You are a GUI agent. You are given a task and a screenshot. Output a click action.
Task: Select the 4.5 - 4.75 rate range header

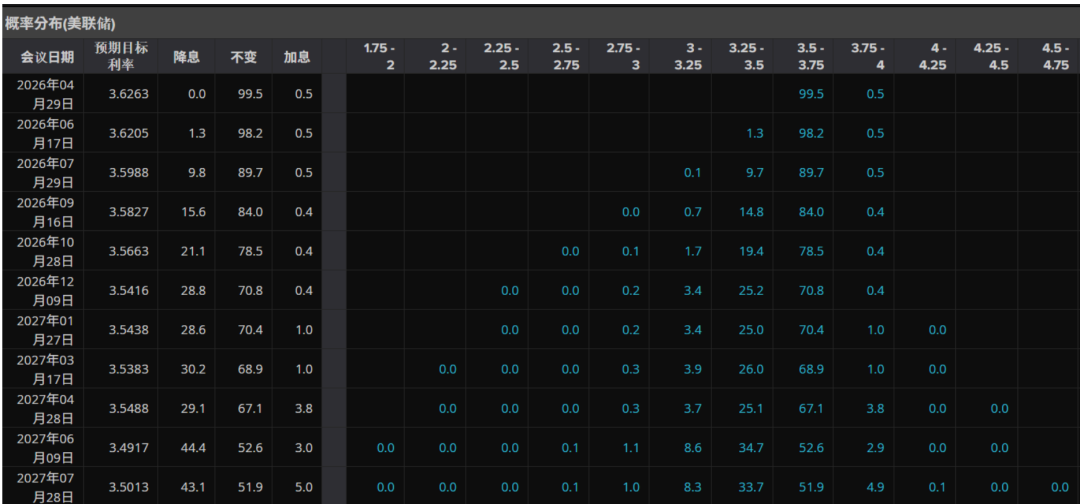(x=1055, y=58)
